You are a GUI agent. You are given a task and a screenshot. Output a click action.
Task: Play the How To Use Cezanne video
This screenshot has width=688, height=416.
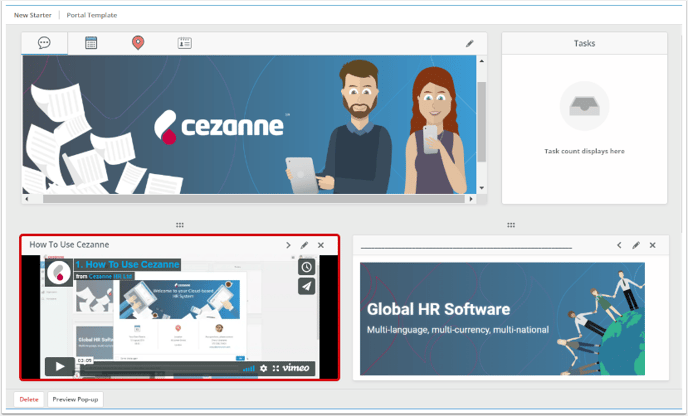[x=60, y=366]
